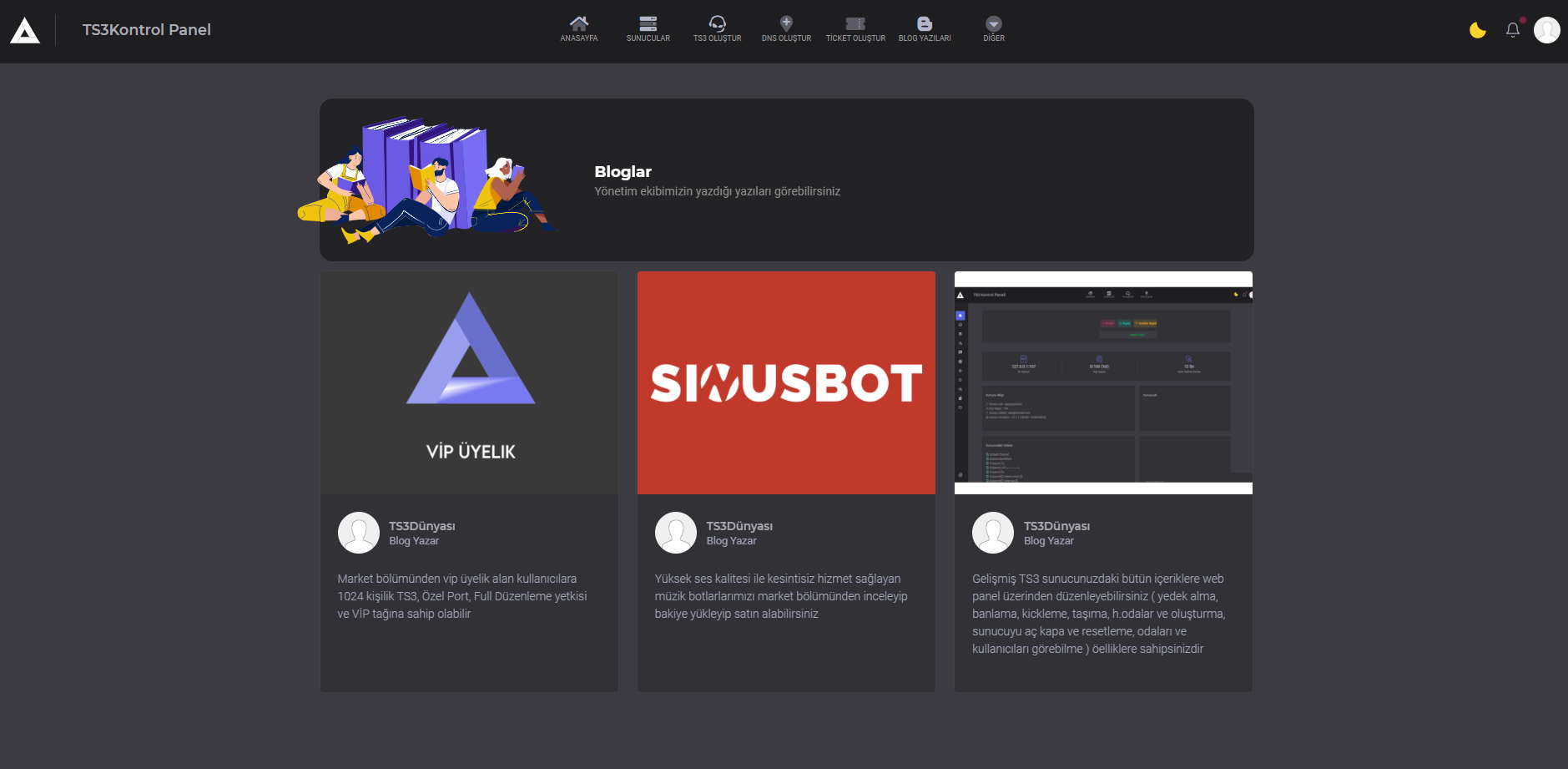This screenshot has height=769, width=1568.
Task: Click the TS3Kontrol Panel title
Action: [x=146, y=30]
